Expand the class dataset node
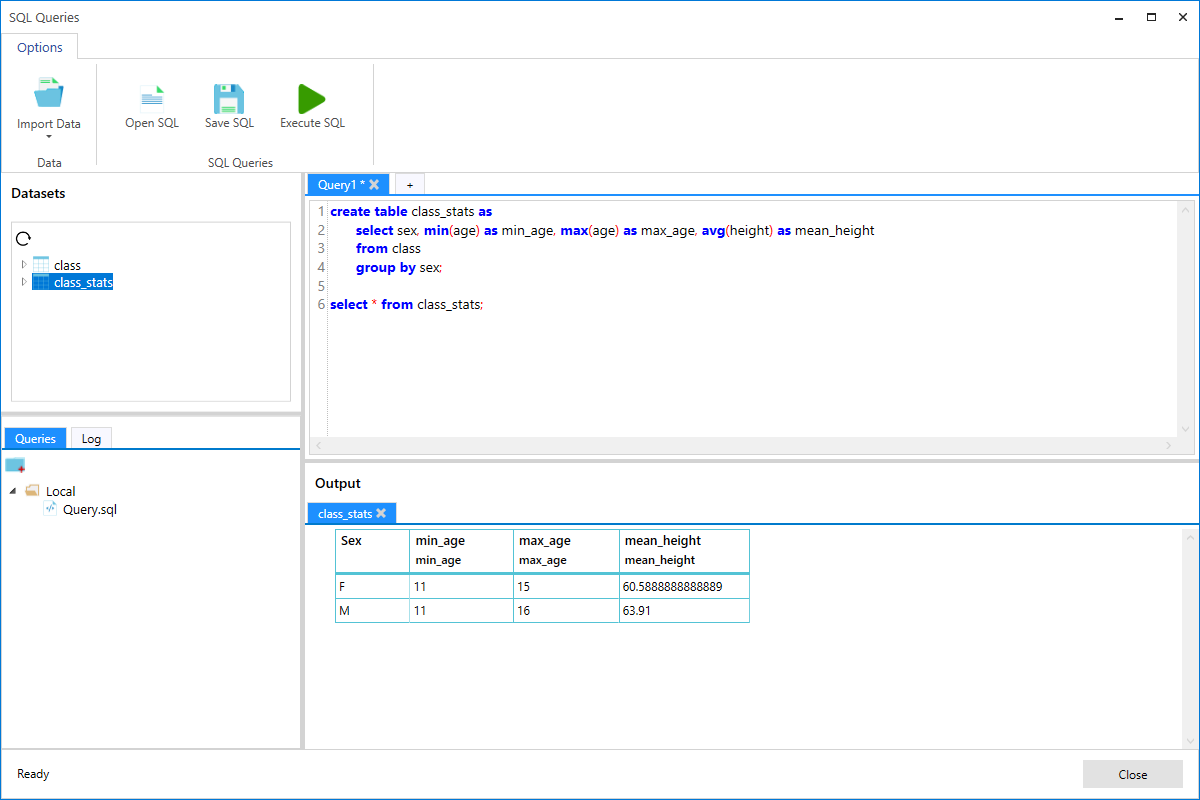Image resolution: width=1200 pixels, height=800 pixels. click(25, 264)
